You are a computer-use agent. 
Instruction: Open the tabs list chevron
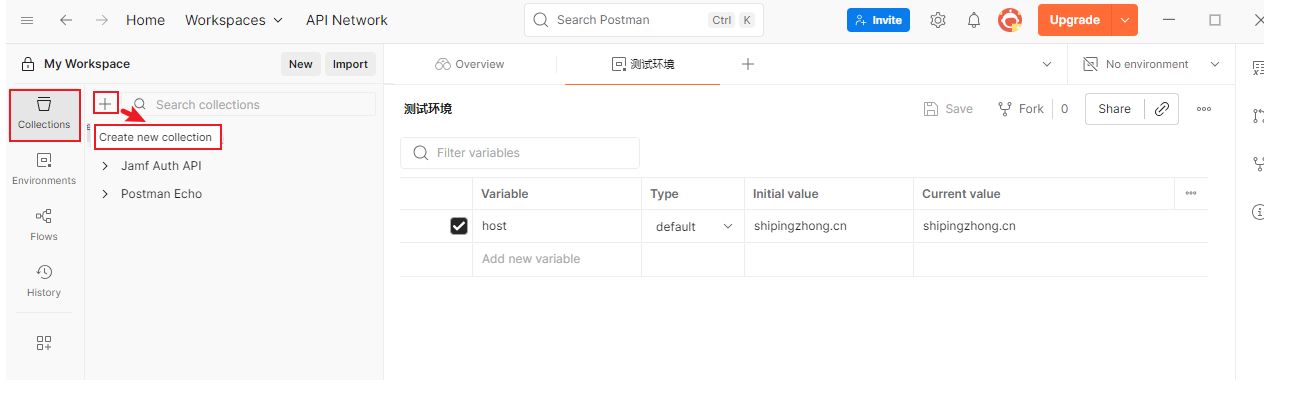tap(1047, 64)
